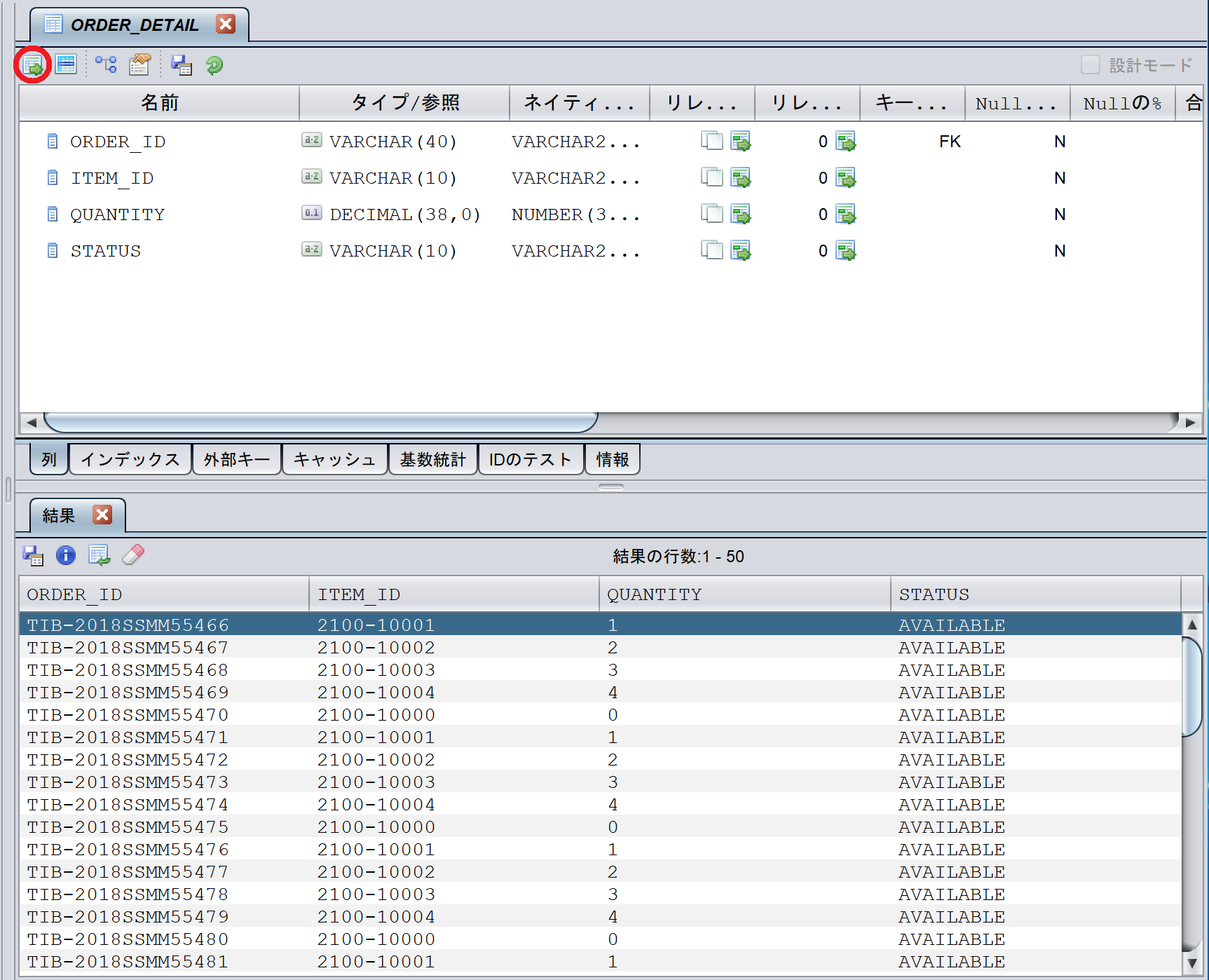
Task: Click the blue info icon in the results toolbar
Action: 65,555
